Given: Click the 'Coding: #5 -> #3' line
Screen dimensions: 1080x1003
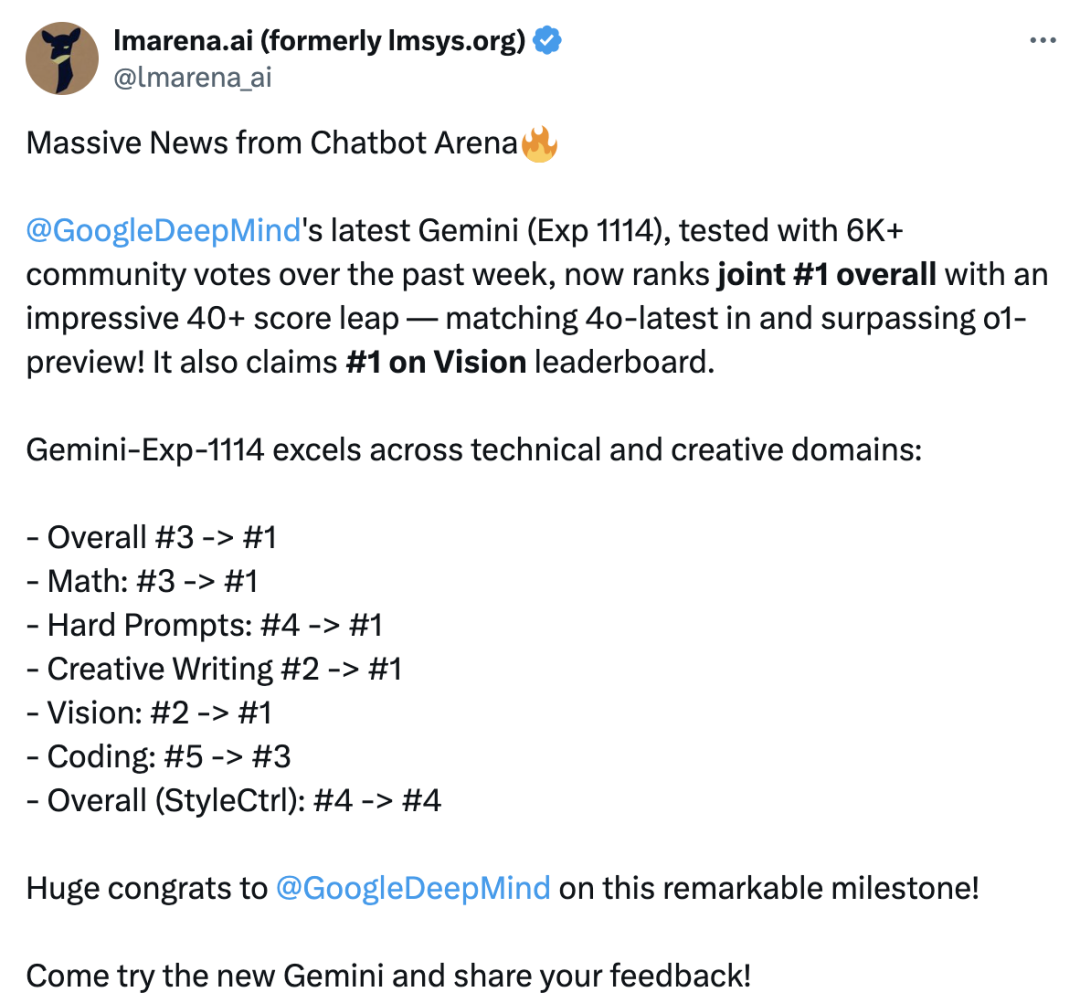Looking at the screenshot, I should pyautogui.click(x=158, y=757).
